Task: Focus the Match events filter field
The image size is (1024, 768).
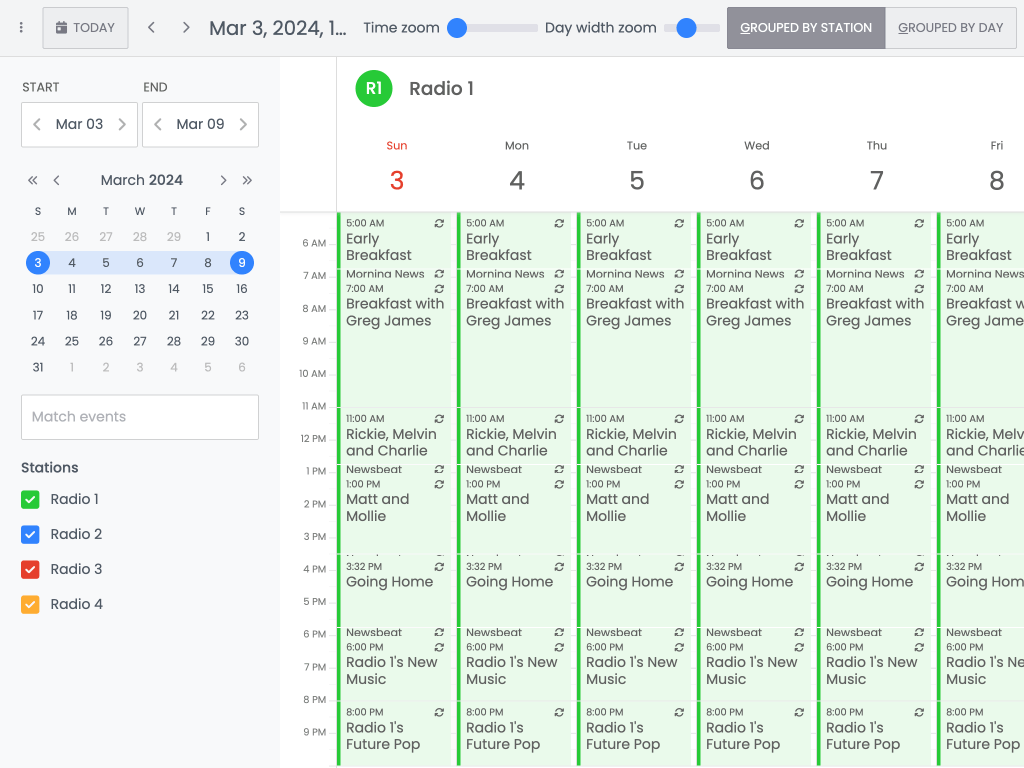Action: pos(140,417)
